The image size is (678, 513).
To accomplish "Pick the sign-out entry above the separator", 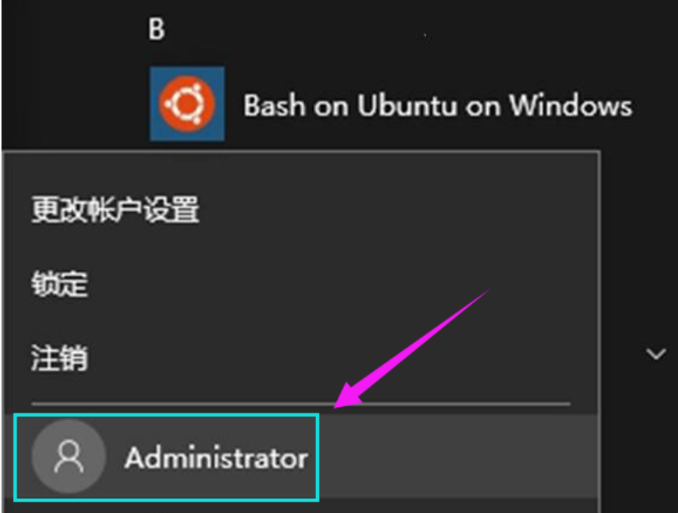I will coord(60,356).
